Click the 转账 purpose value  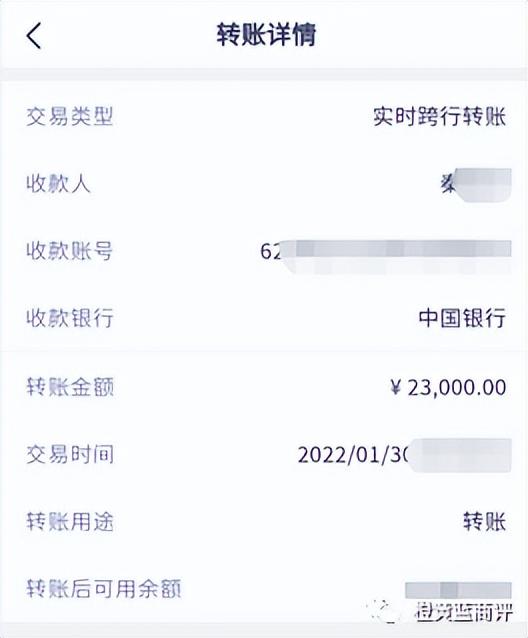click(484, 522)
